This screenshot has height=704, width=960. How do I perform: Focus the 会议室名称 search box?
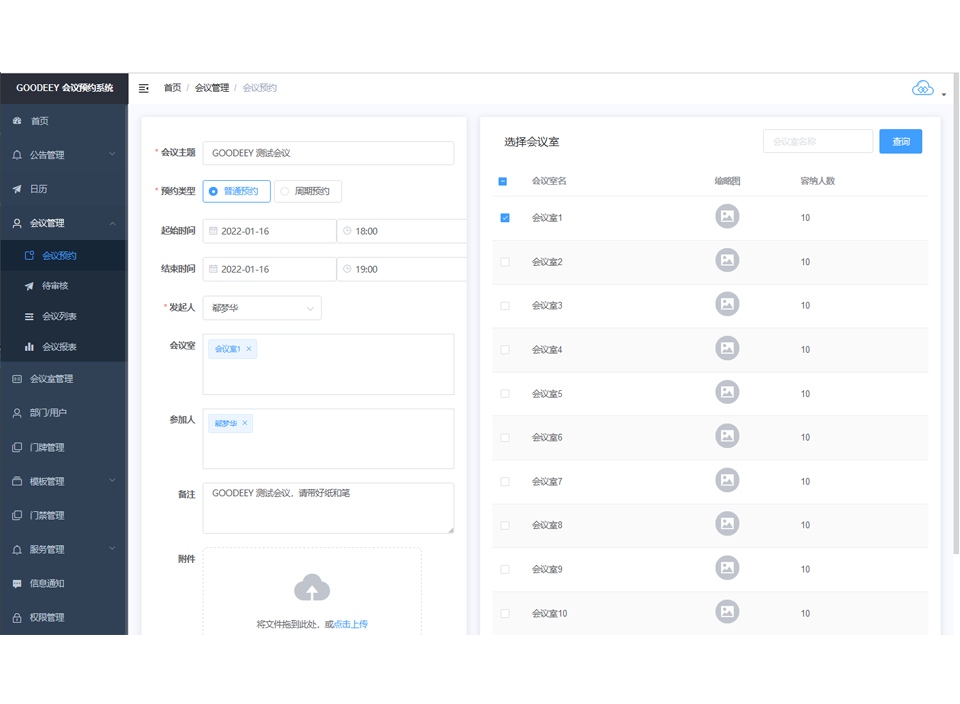point(818,141)
